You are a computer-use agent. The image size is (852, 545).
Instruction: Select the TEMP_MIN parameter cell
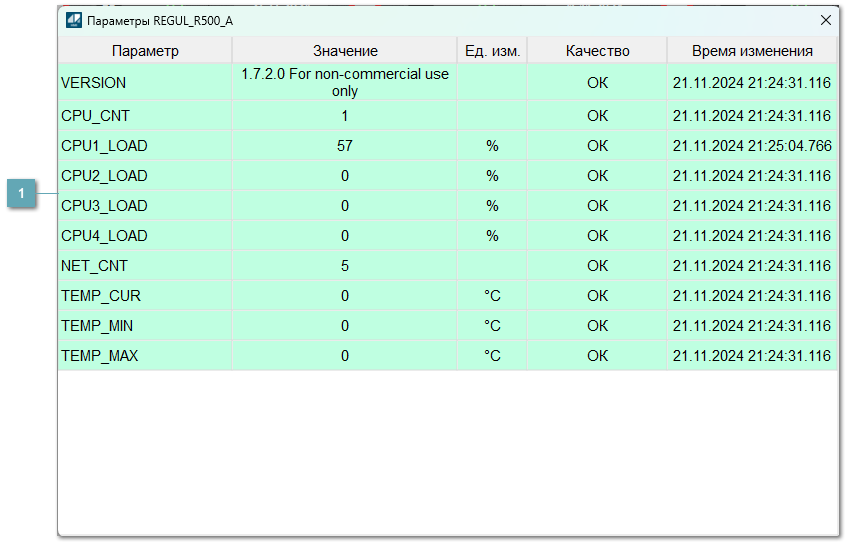coord(145,325)
